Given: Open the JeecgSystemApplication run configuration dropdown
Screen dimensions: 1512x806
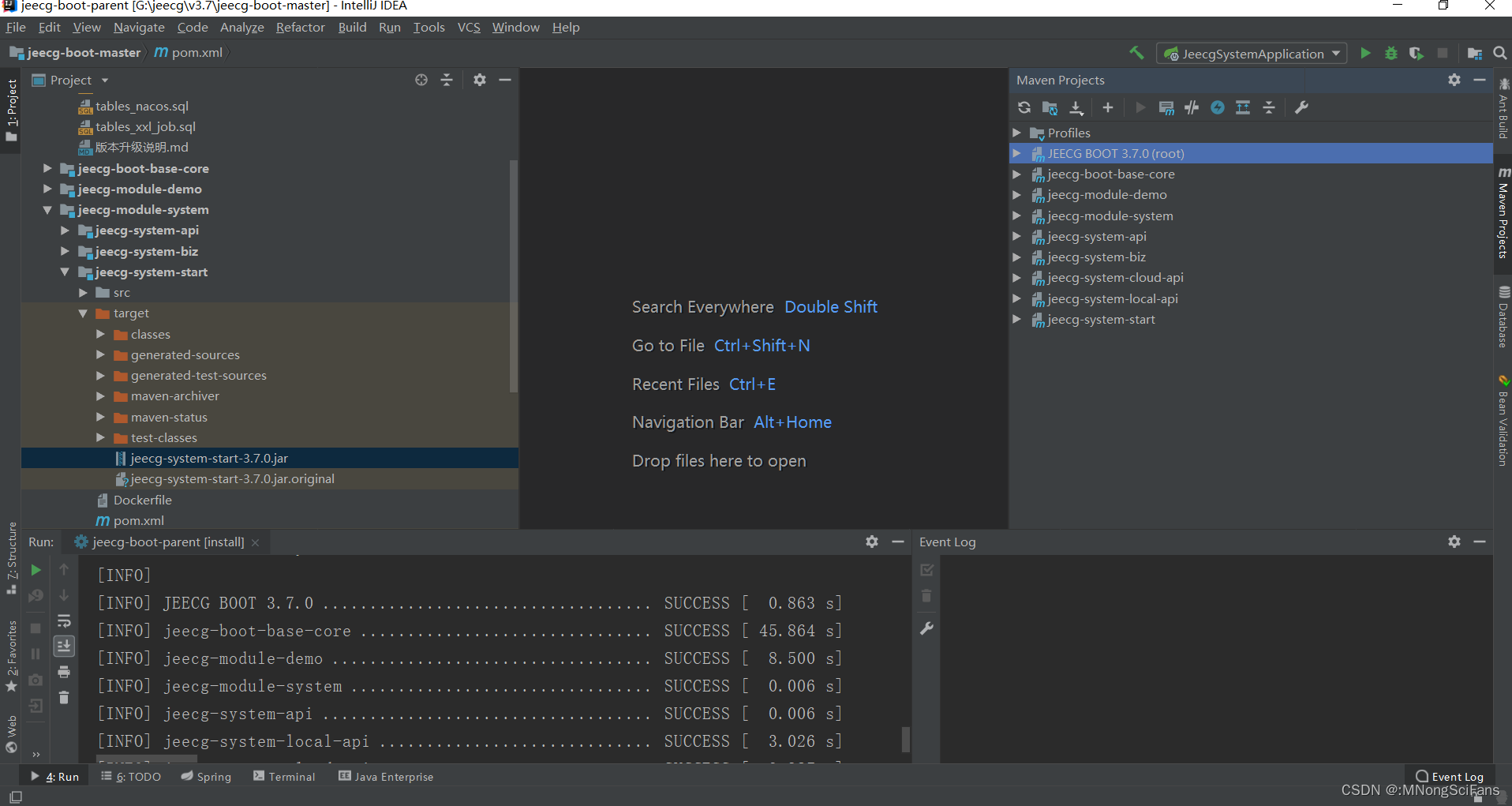Looking at the screenshot, I should (x=1252, y=54).
